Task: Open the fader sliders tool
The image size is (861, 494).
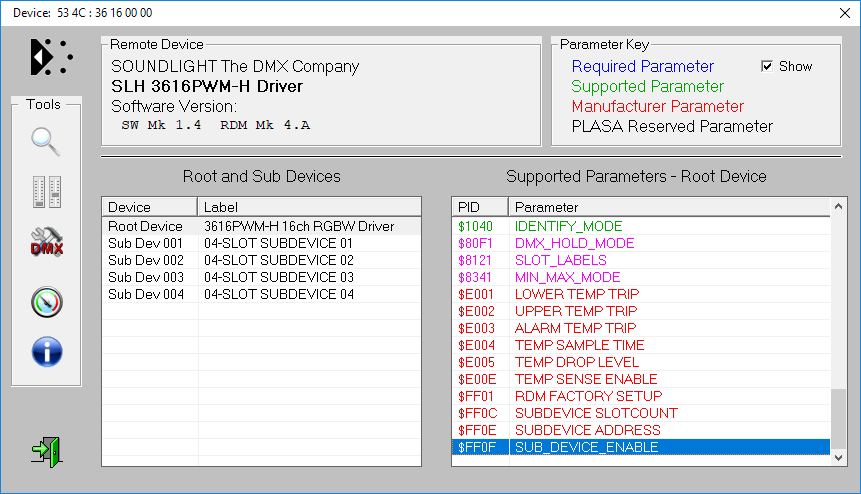Action: click(x=46, y=193)
